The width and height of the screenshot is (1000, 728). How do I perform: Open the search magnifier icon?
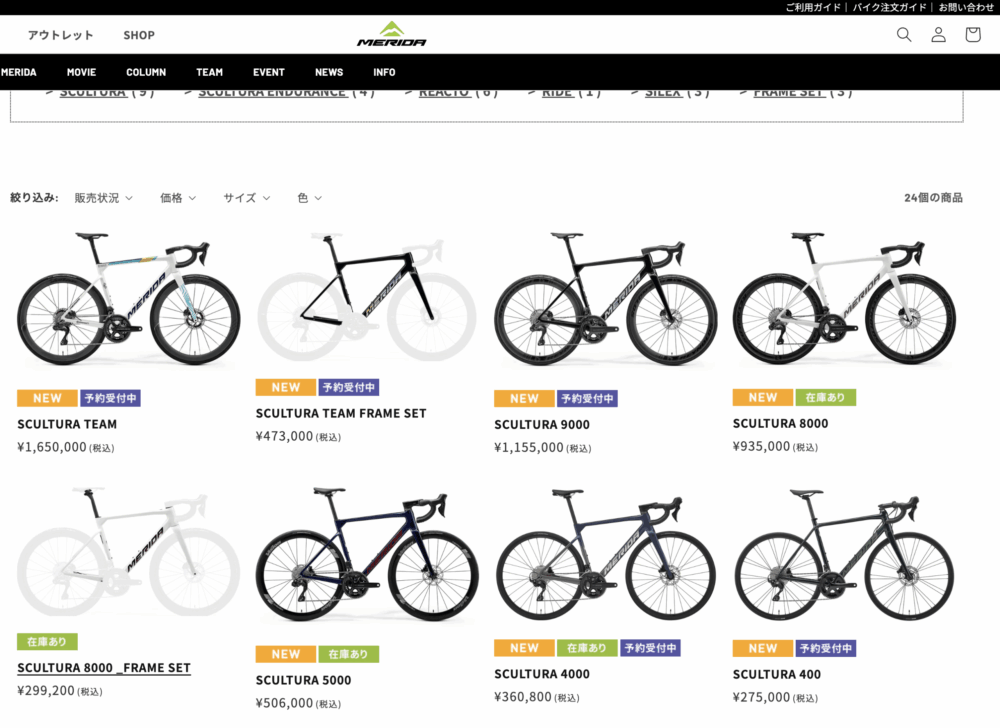click(x=904, y=34)
